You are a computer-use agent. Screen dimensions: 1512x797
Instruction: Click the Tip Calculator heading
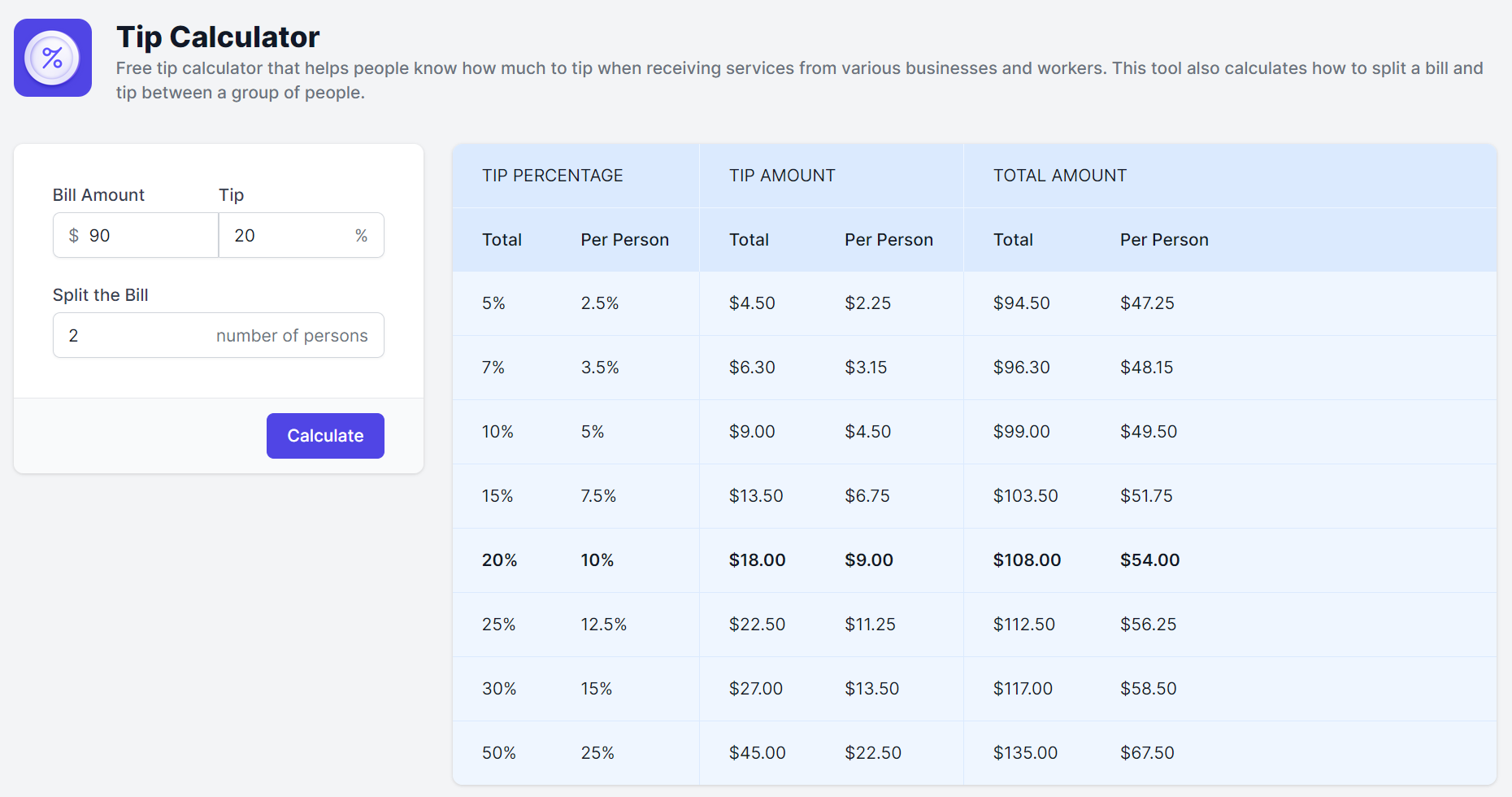(x=218, y=37)
